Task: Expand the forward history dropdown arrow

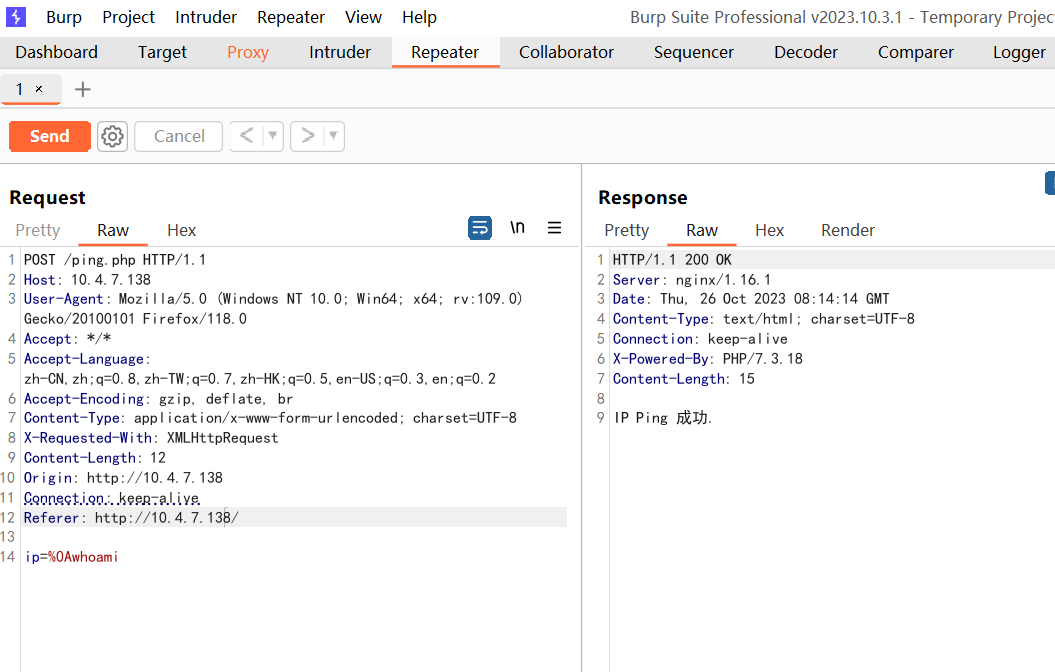Action: pyautogui.click(x=333, y=136)
